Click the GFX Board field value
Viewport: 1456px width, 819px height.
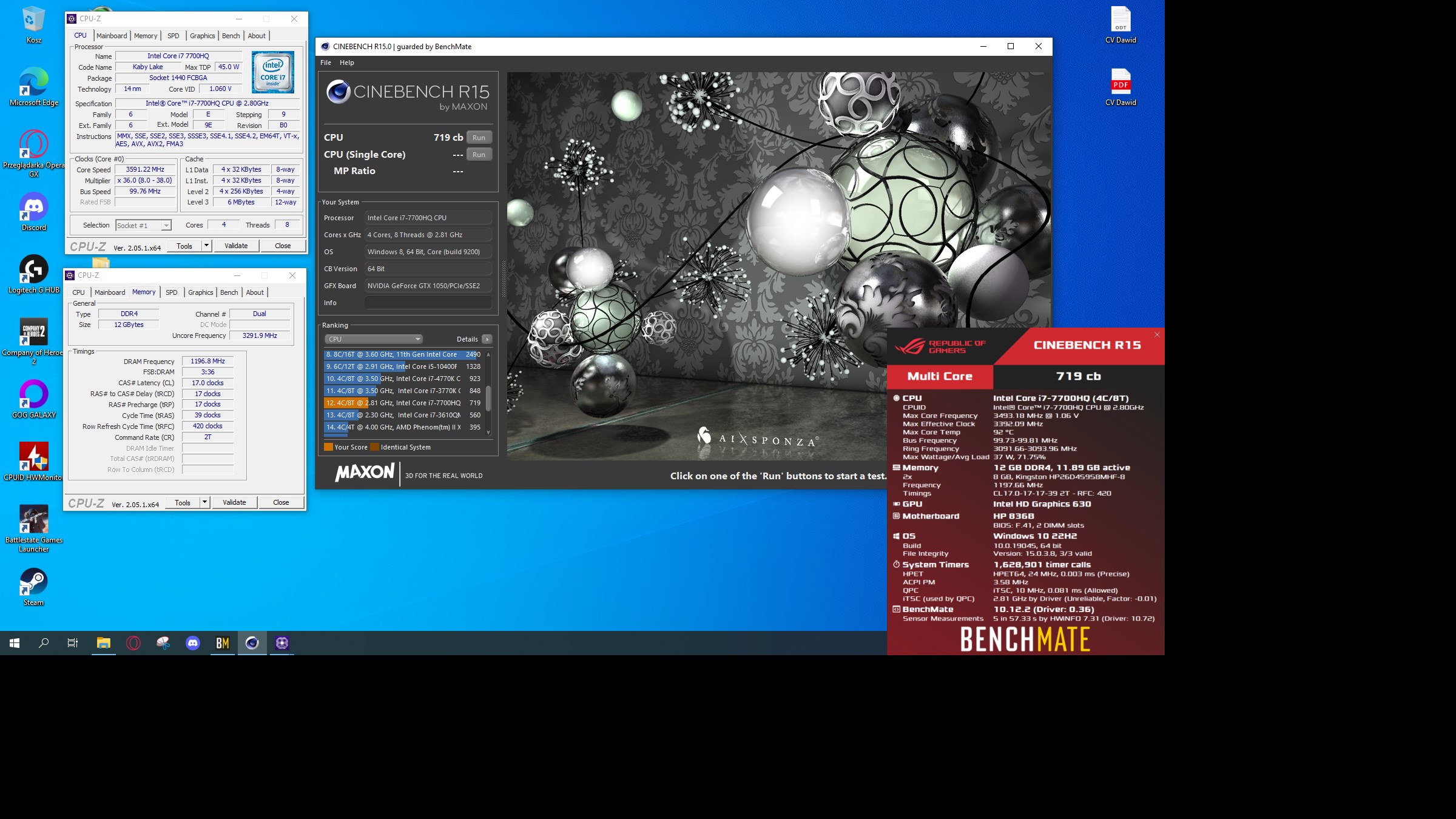coord(428,286)
